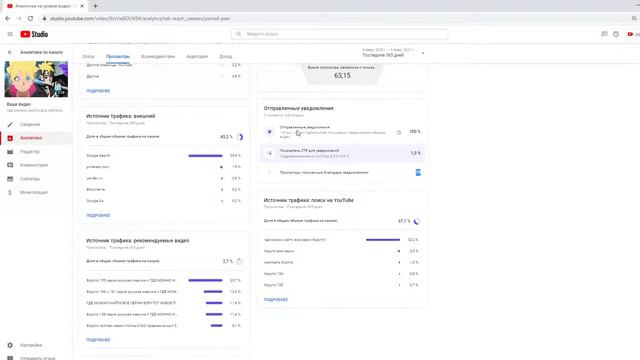Switch to the Доход tab

pyautogui.click(x=225, y=56)
